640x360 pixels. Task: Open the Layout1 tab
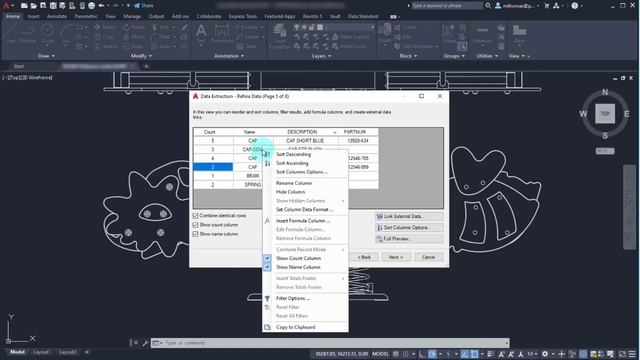tap(42, 352)
